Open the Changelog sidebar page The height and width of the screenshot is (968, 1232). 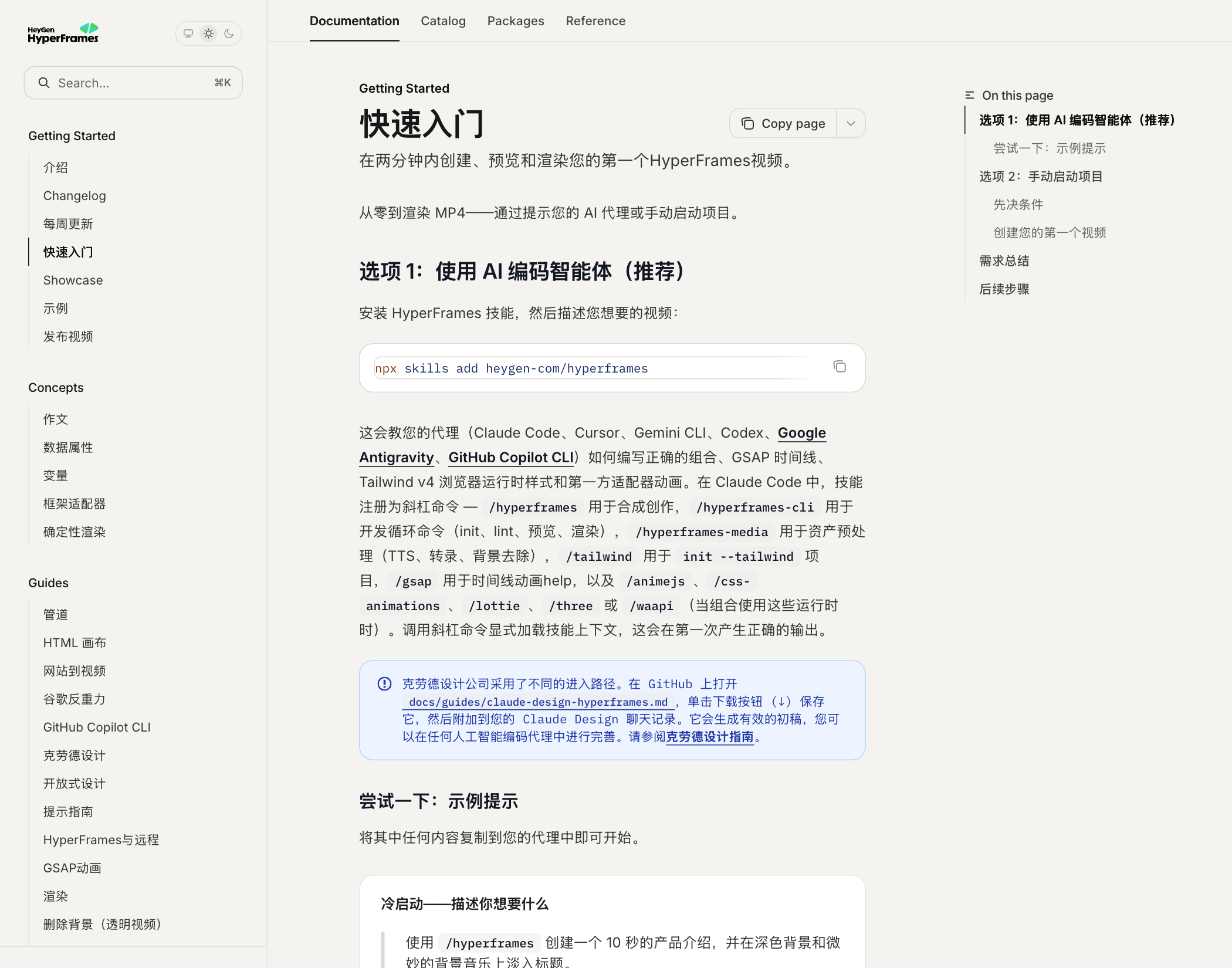75,196
